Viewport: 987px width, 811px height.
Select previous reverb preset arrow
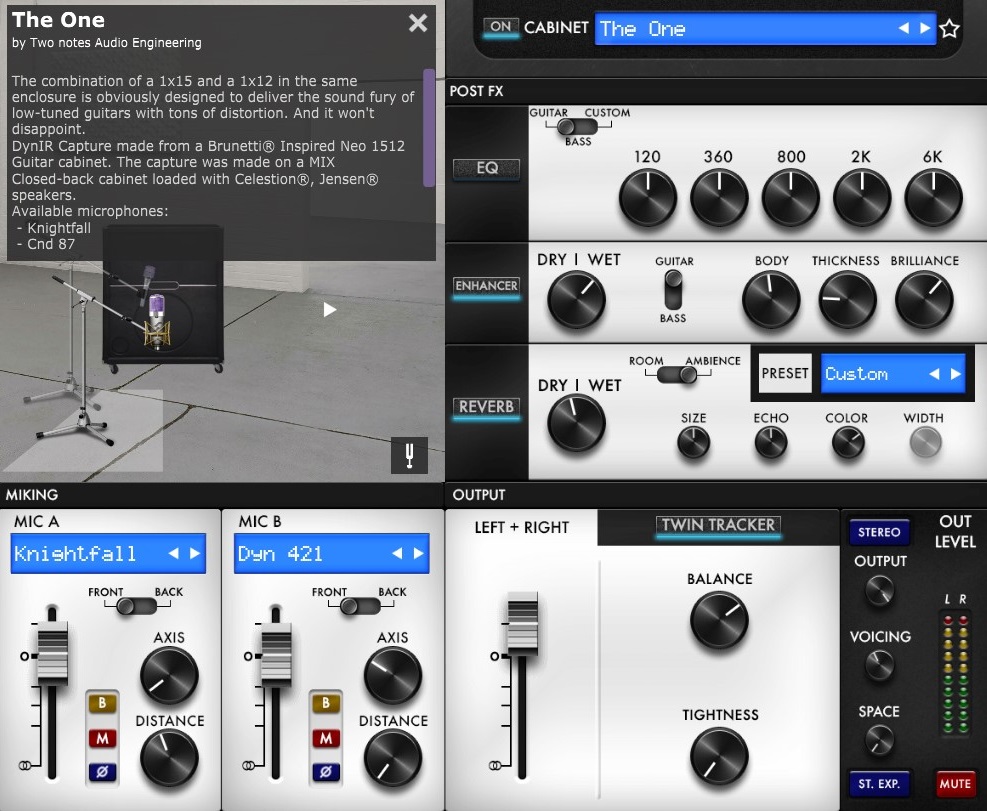point(935,374)
